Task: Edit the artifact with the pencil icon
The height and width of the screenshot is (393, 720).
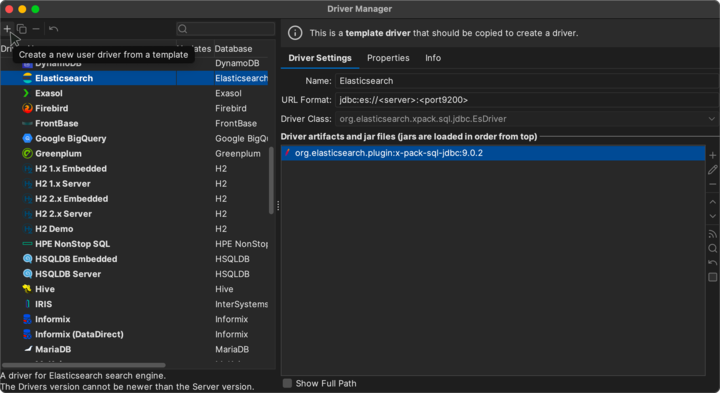Action: pos(713,170)
